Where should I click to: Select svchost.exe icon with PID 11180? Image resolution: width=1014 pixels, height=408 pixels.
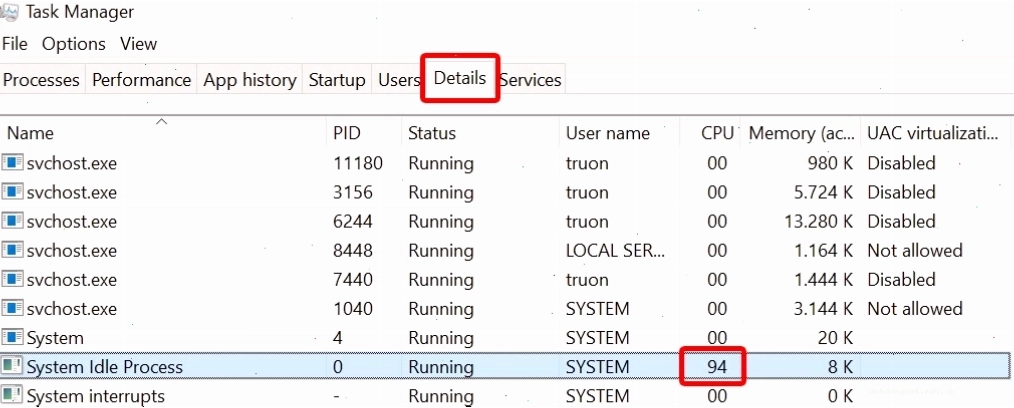pyautogui.click(x=13, y=163)
